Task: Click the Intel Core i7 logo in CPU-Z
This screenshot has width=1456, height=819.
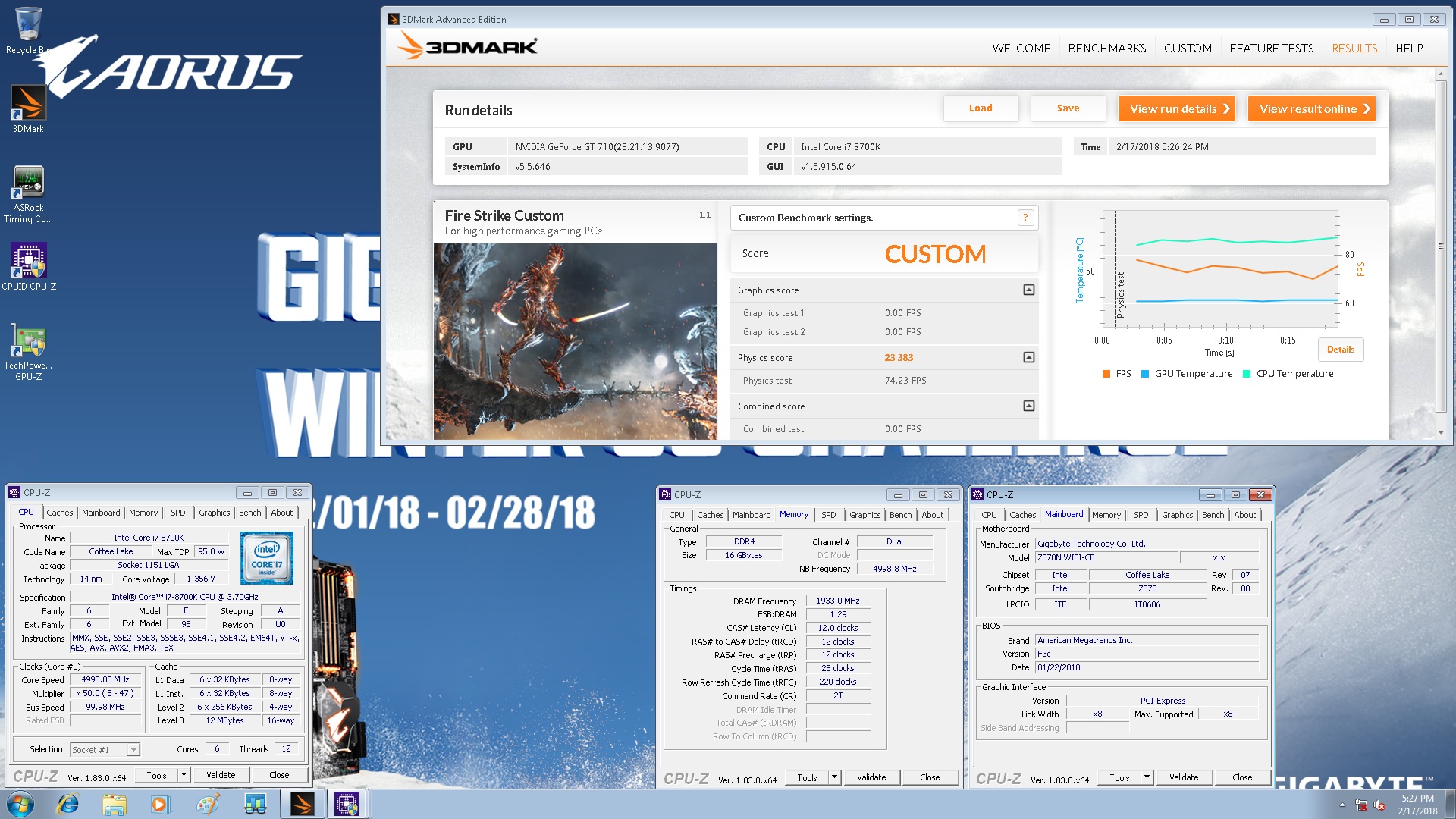Action: (x=267, y=558)
